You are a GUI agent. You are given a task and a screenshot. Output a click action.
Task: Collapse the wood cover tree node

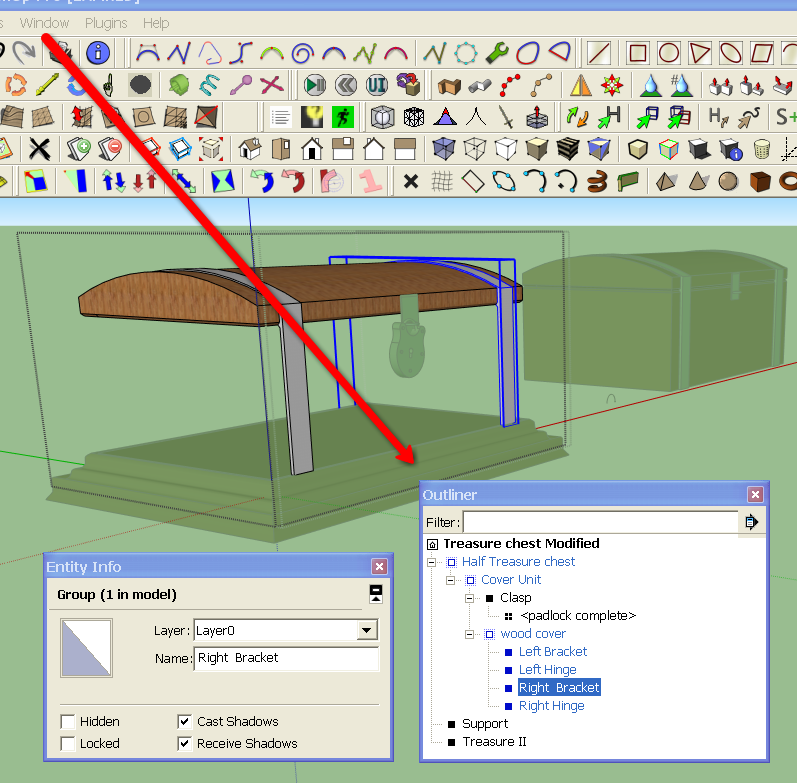pos(470,634)
